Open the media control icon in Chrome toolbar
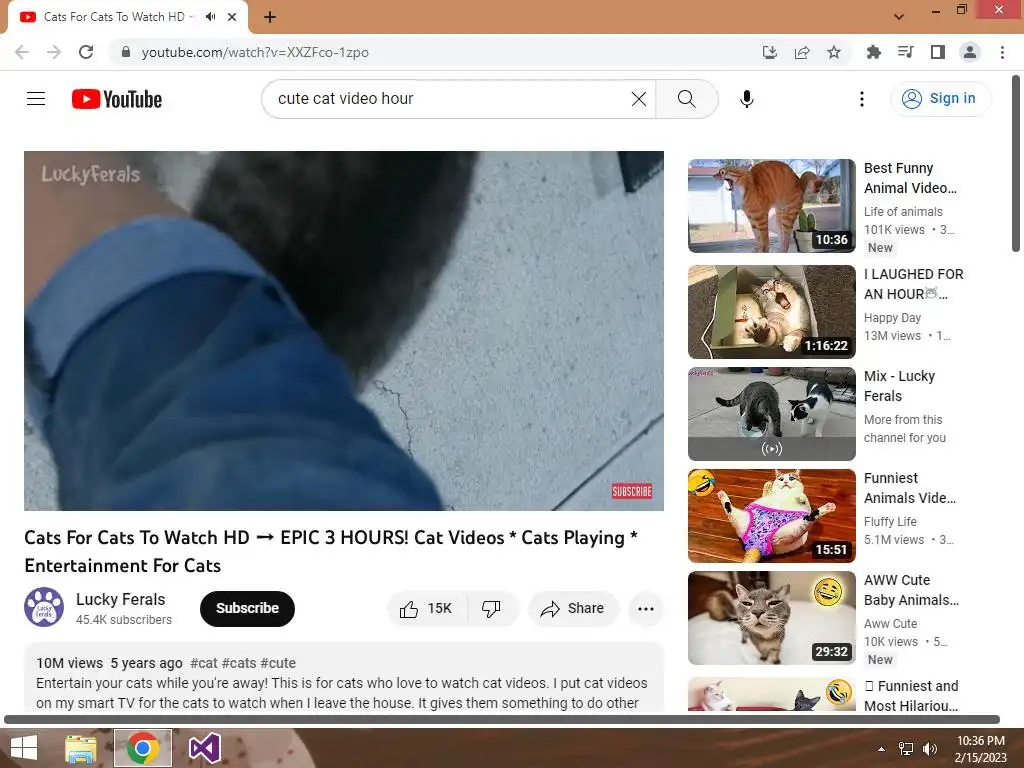 click(905, 52)
